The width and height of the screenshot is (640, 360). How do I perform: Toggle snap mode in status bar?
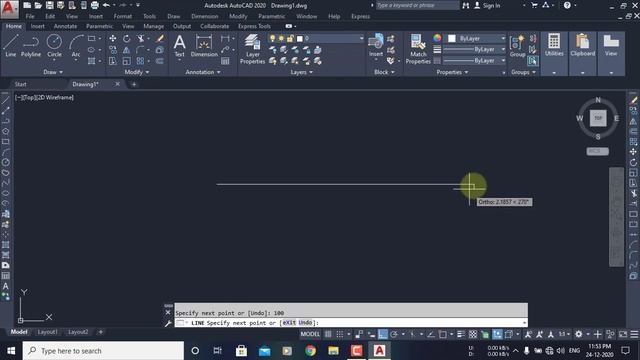coord(340,334)
